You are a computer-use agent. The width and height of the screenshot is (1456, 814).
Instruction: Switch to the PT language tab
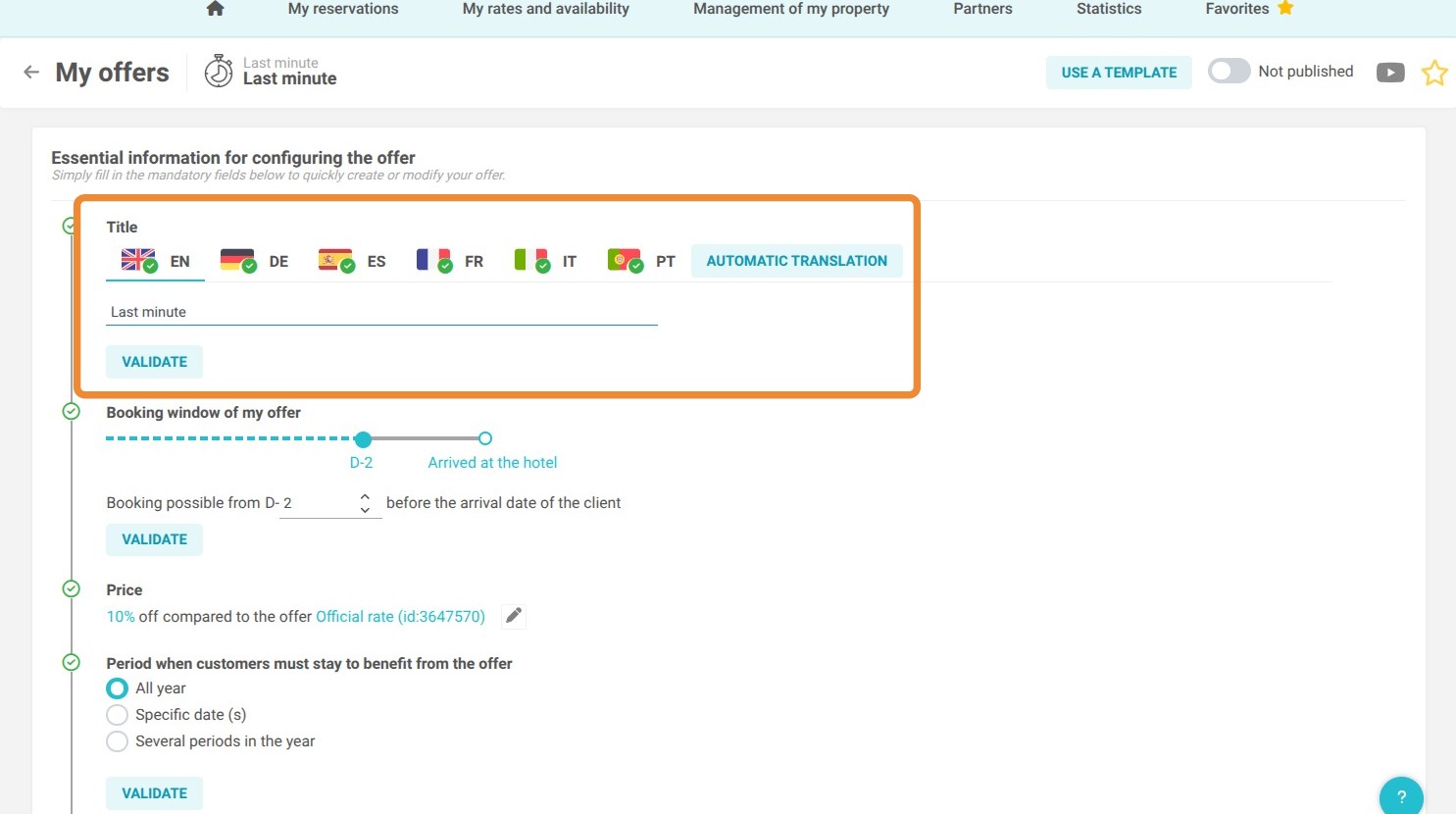click(x=641, y=261)
